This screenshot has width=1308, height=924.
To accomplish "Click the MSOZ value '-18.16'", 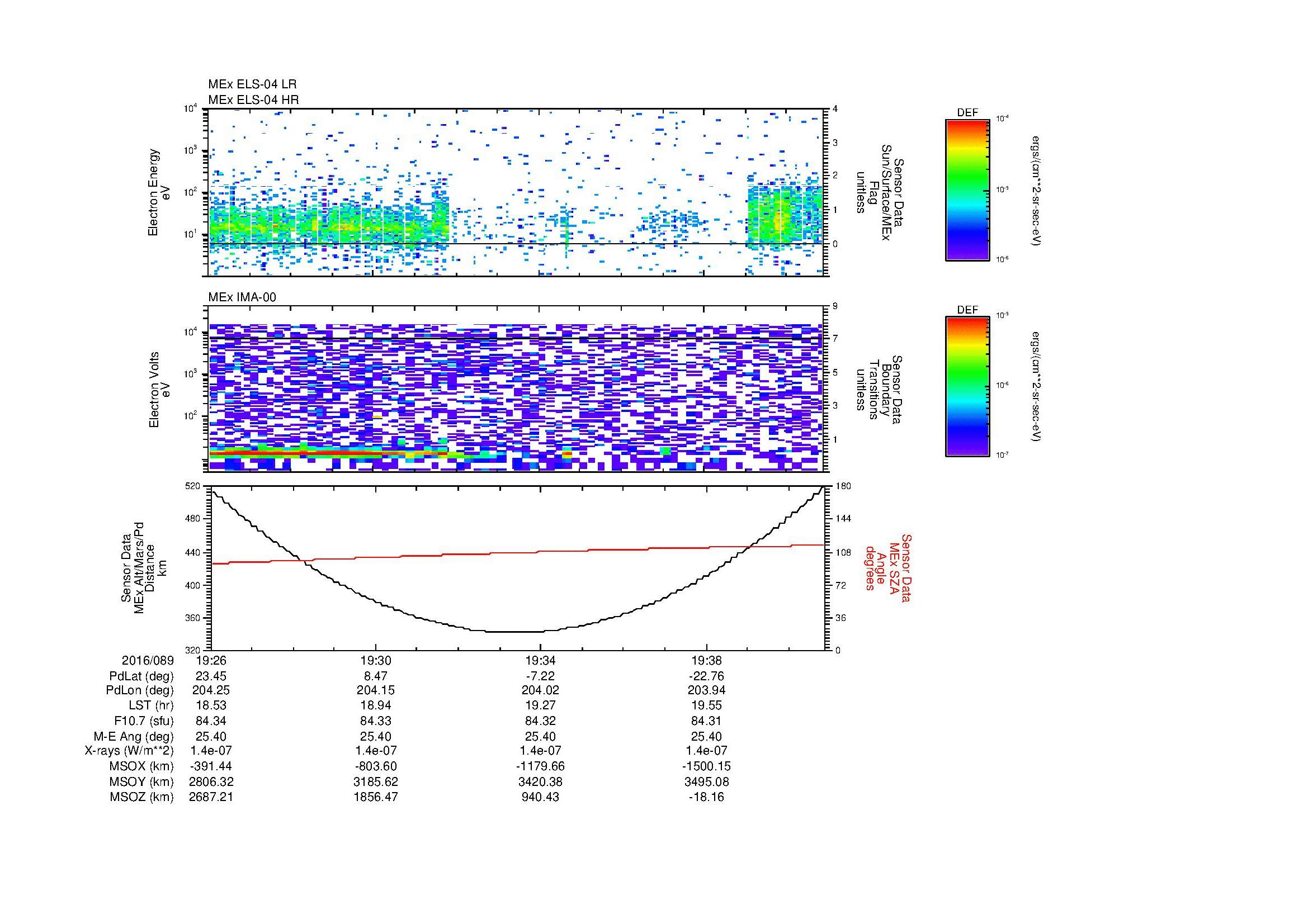I will pyautogui.click(x=706, y=797).
